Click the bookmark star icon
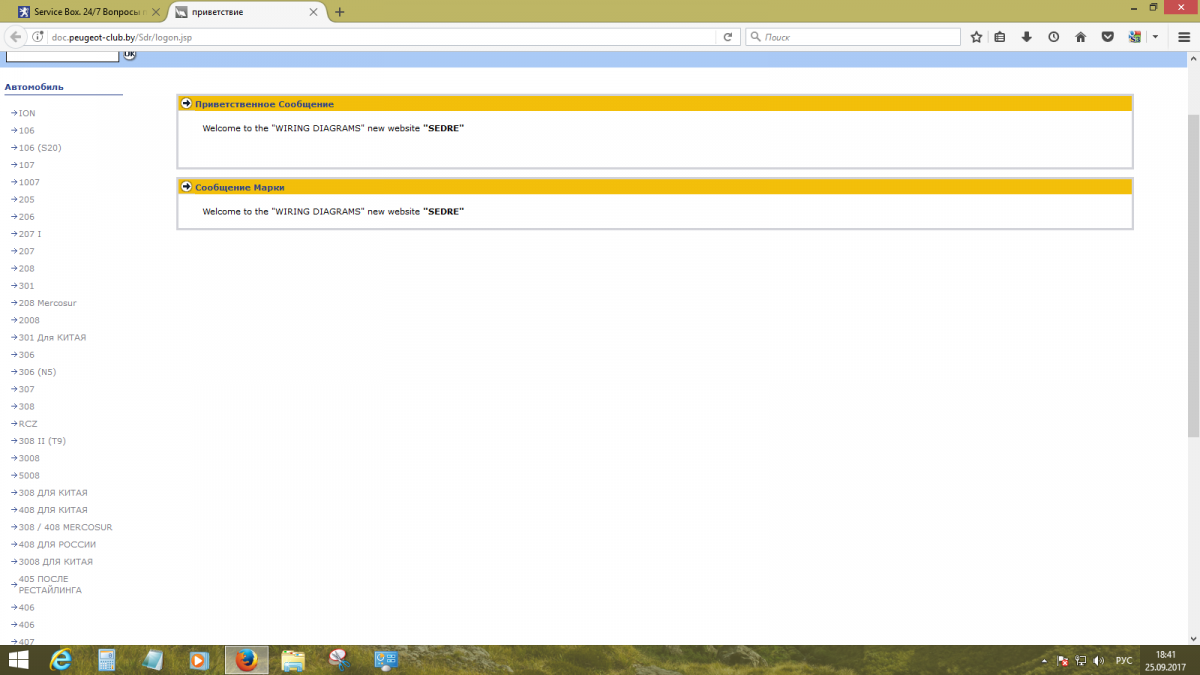Viewport: 1200px width, 675px height. coord(976,37)
